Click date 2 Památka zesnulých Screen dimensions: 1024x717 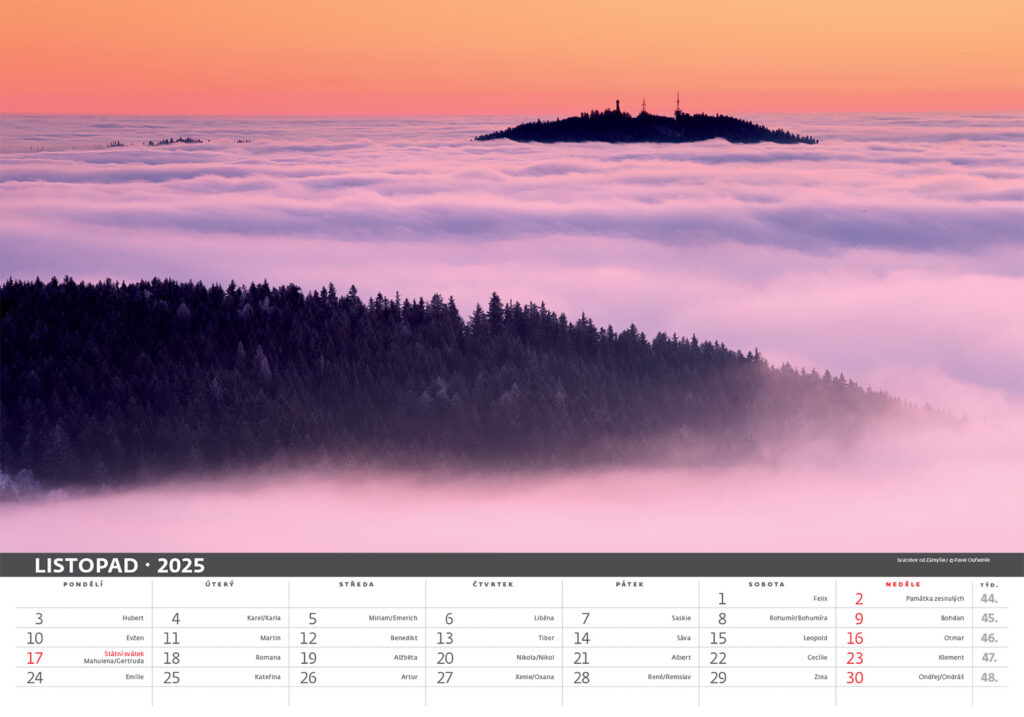pos(858,599)
